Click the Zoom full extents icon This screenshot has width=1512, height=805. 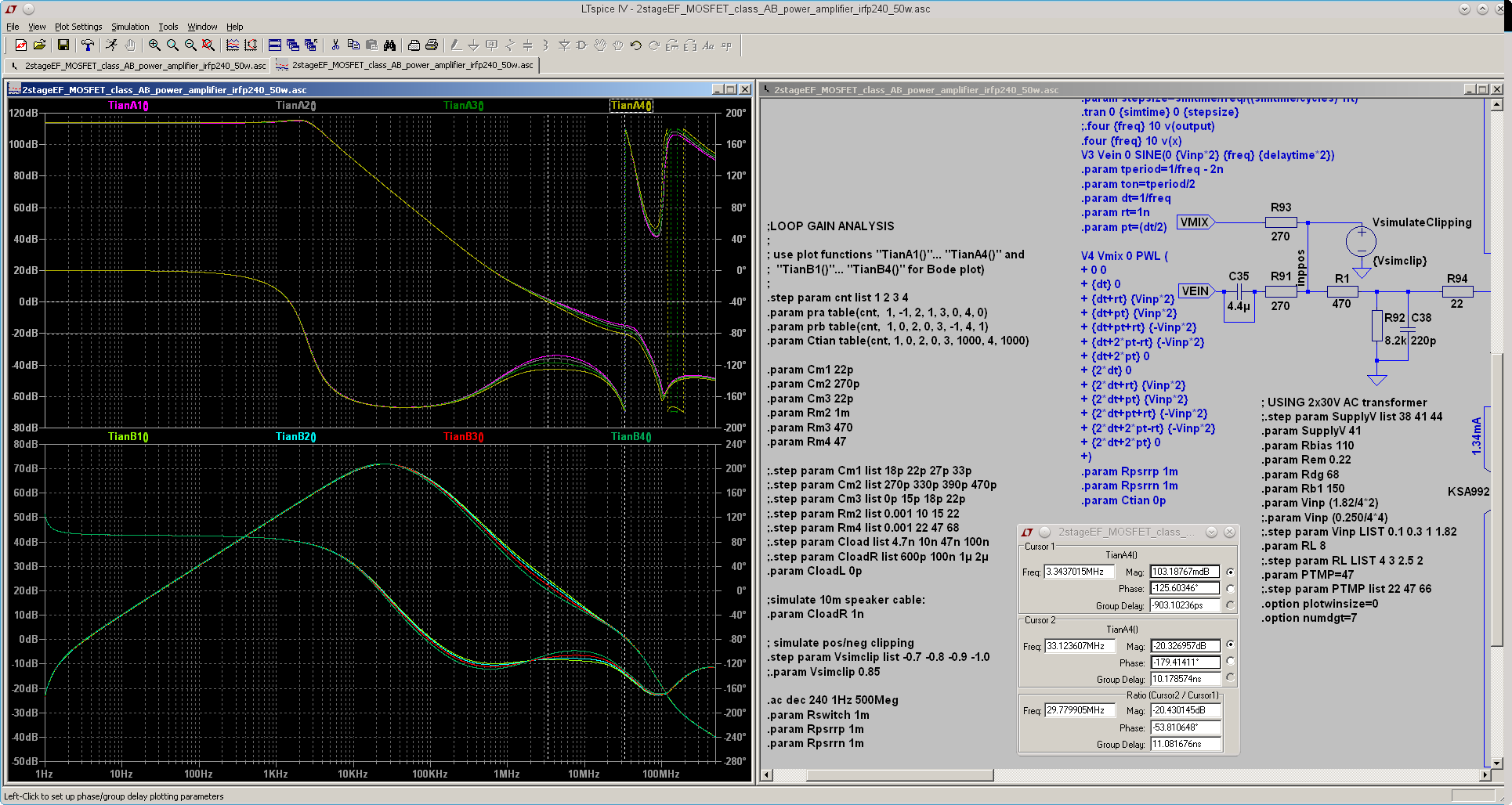(208, 45)
